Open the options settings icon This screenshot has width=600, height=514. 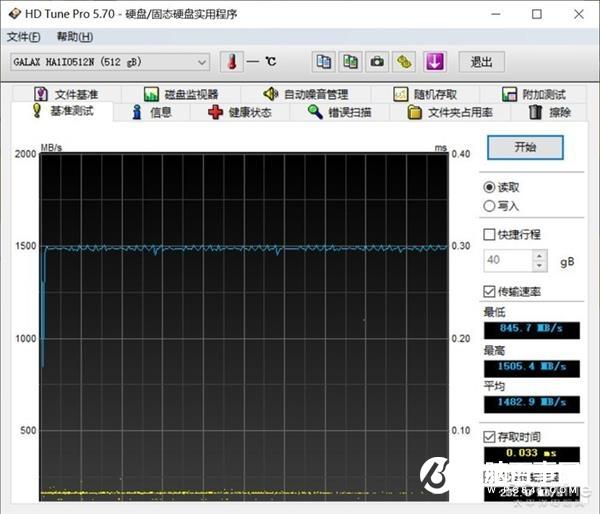coord(404,62)
